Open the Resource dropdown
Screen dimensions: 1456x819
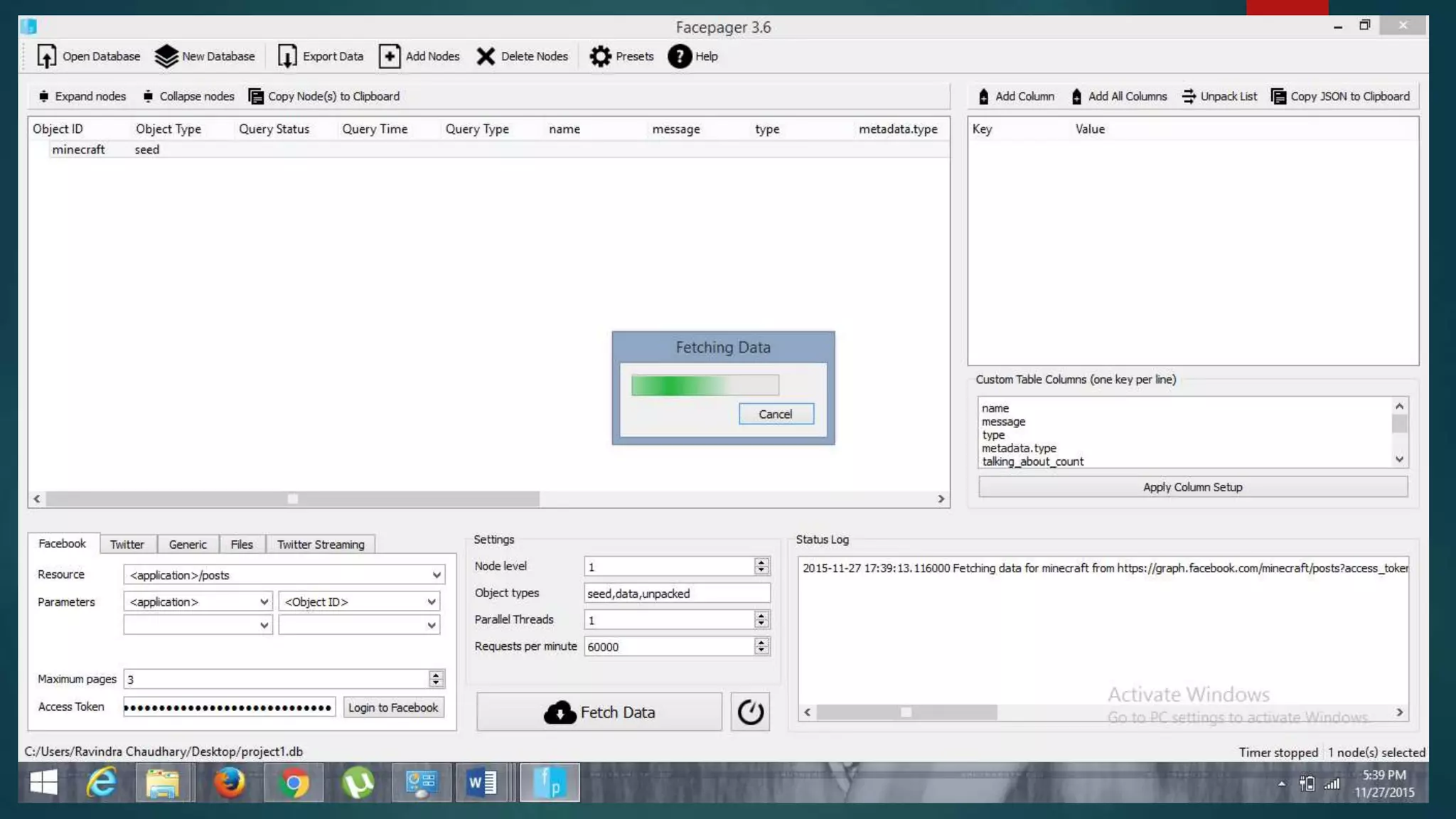click(437, 574)
